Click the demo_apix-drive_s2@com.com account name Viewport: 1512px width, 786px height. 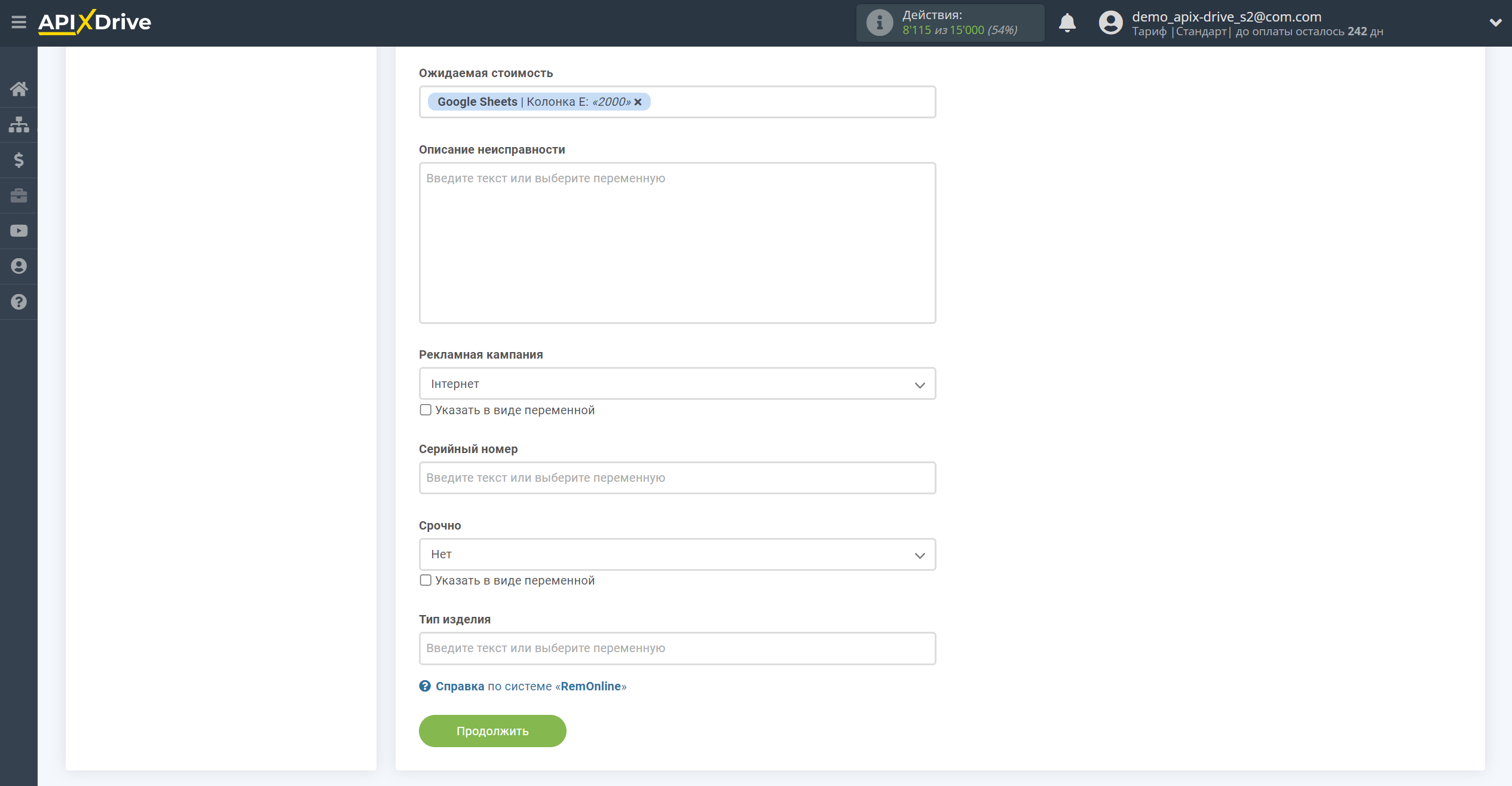pyautogui.click(x=1226, y=17)
